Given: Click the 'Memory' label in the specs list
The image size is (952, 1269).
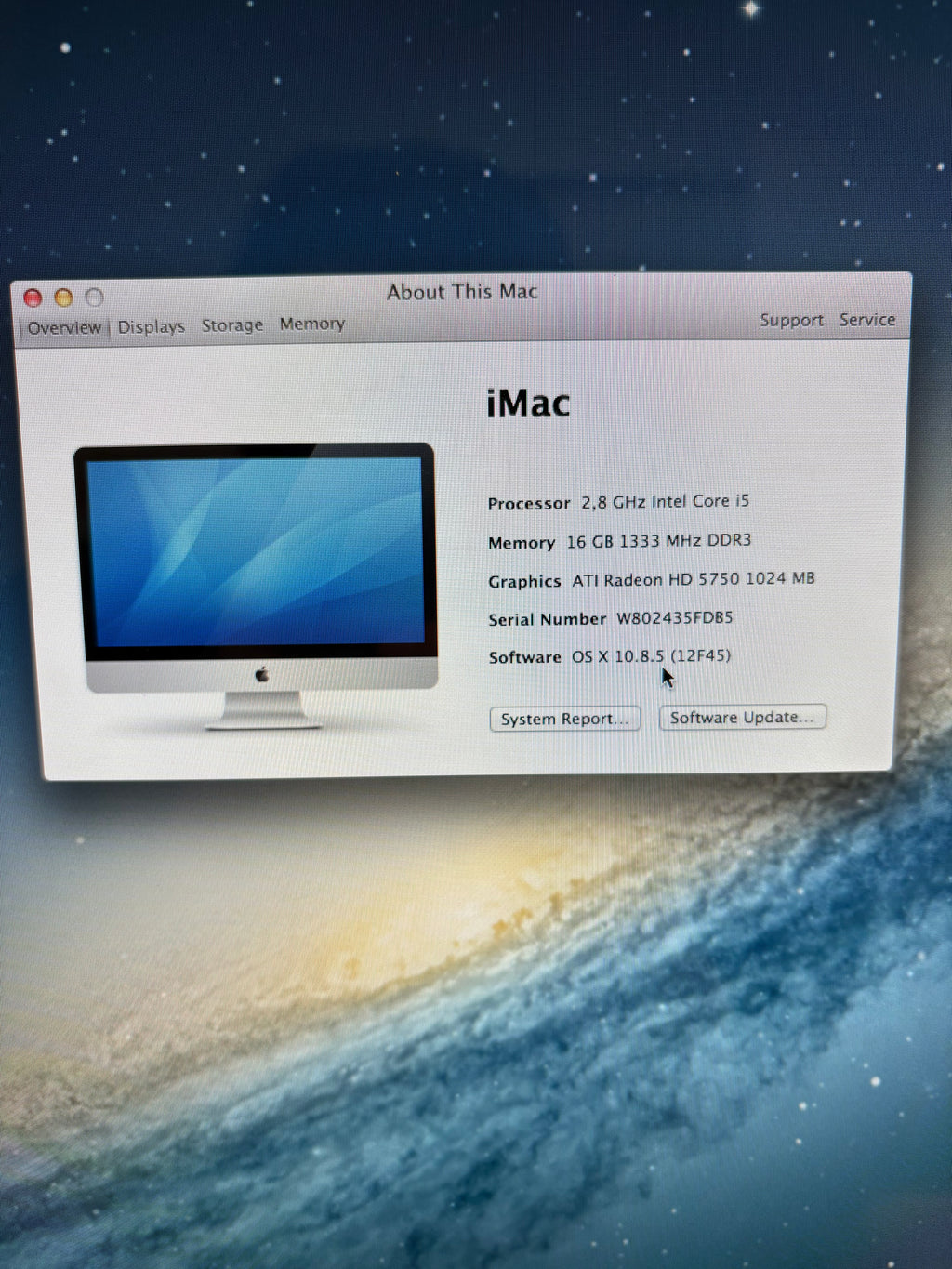Looking at the screenshot, I should tap(522, 543).
